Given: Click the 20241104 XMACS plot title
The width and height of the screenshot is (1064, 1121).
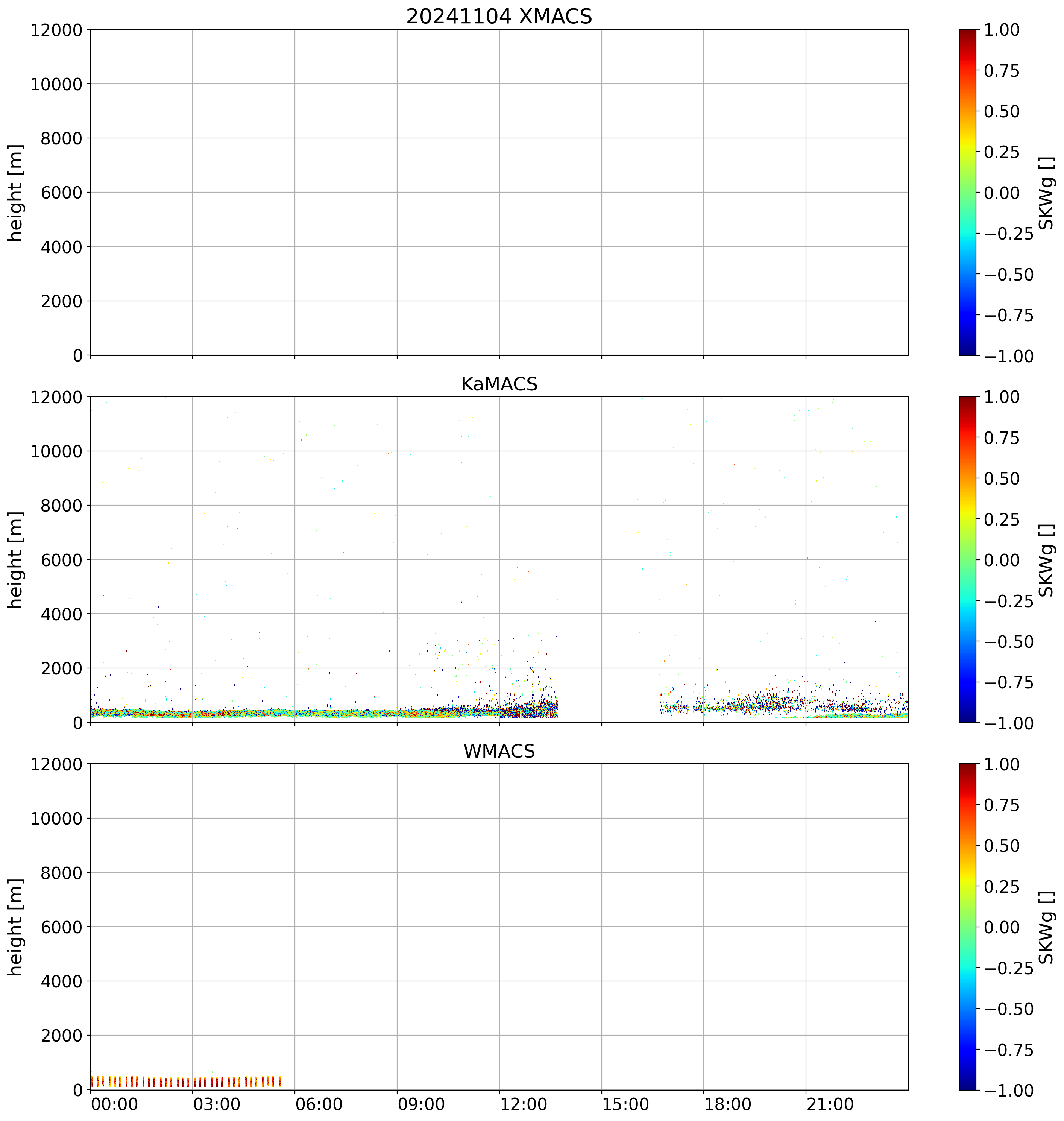Looking at the screenshot, I should click(x=499, y=17).
